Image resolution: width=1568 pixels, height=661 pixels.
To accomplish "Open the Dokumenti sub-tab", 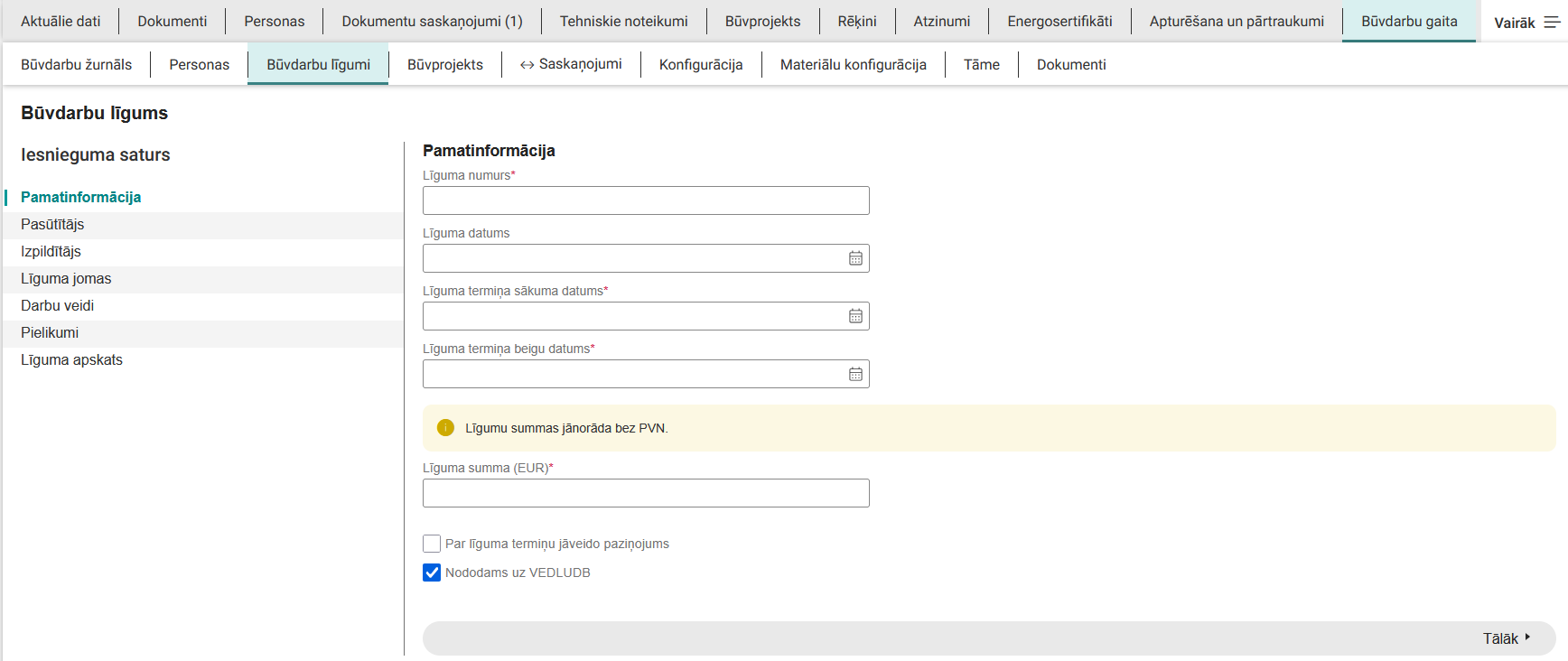I will click(1071, 64).
